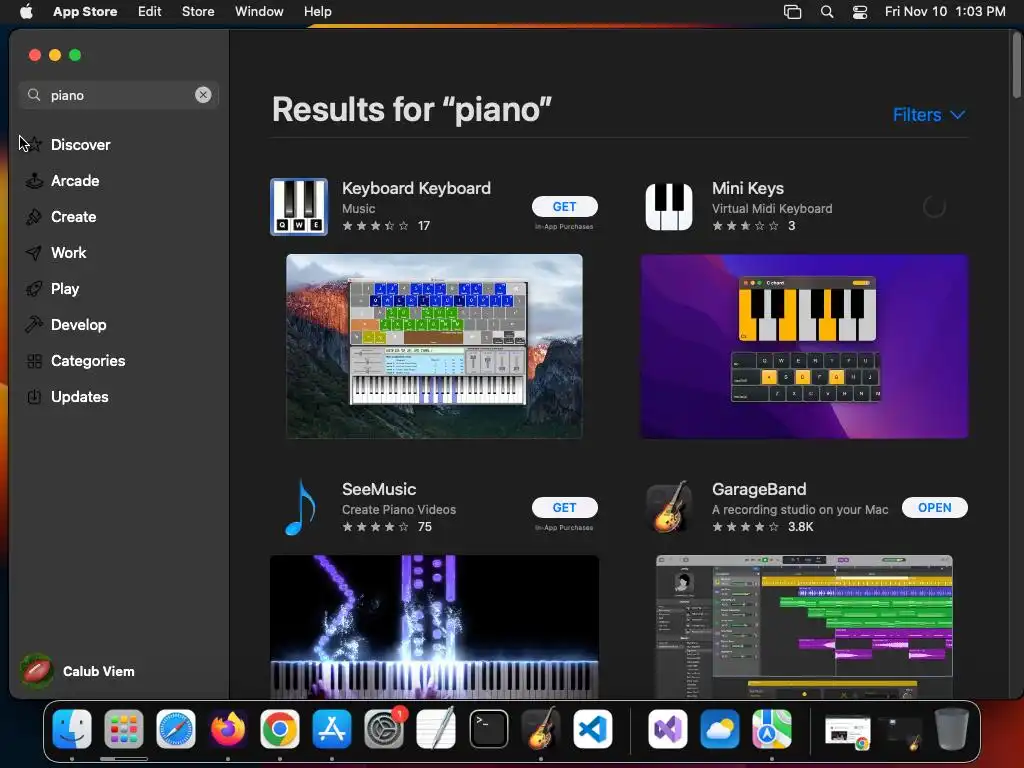
Task: Click the Play rocket icon
Action: (x=34, y=289)
